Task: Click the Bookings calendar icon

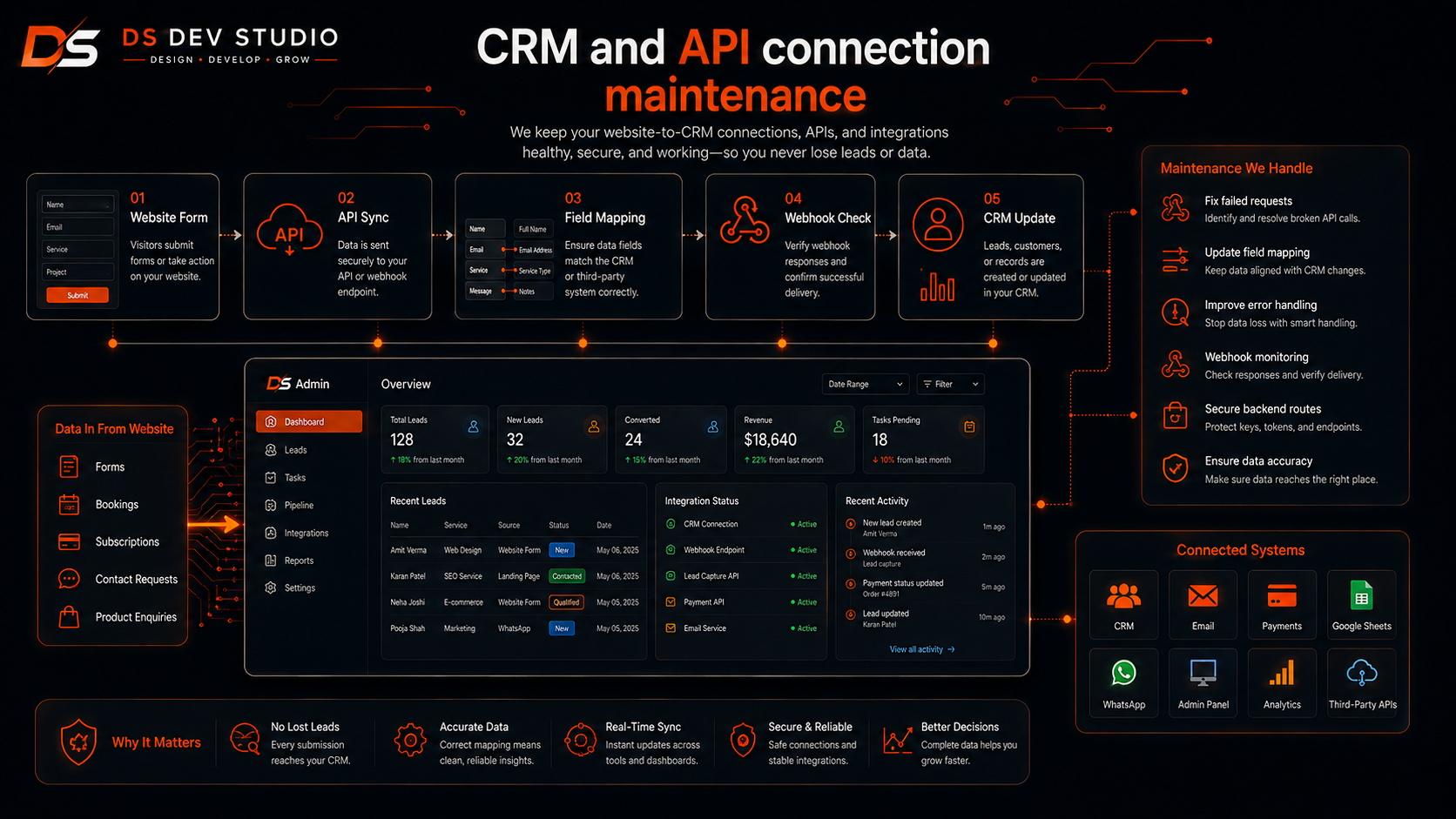Action: point(69,504)
